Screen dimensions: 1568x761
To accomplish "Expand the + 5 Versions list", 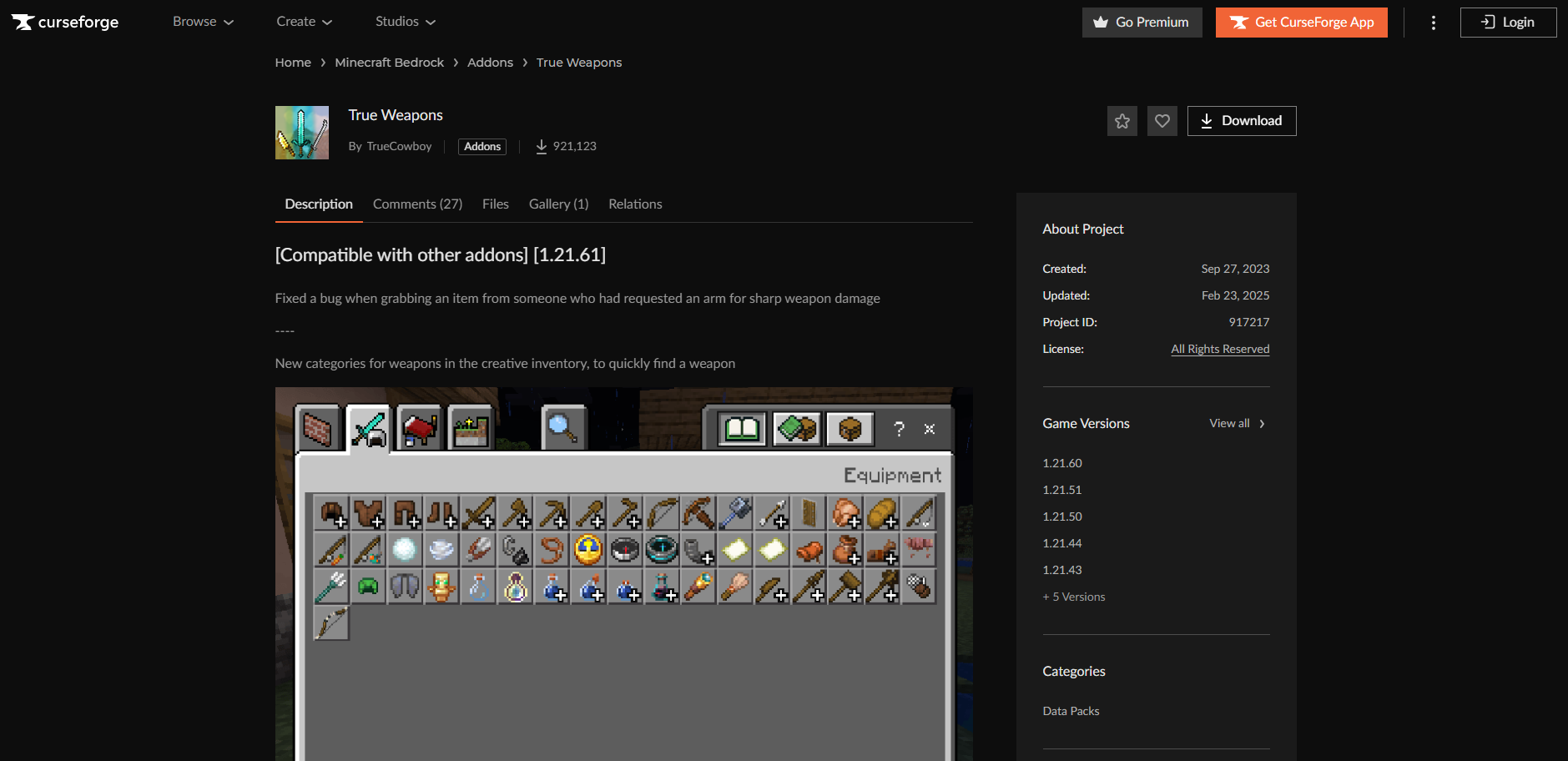I will pyautogui.click(x=1073, y=596).
